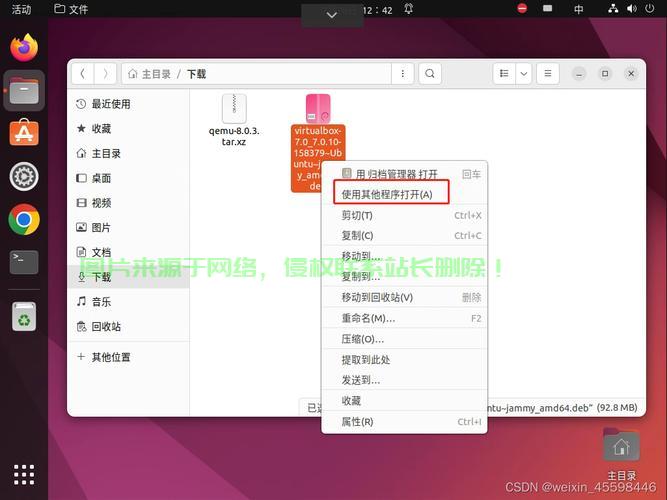The height and width of the screenshot is (500, 667).
Task: Click 下载 in the path bar
Action: coord(197,74)
